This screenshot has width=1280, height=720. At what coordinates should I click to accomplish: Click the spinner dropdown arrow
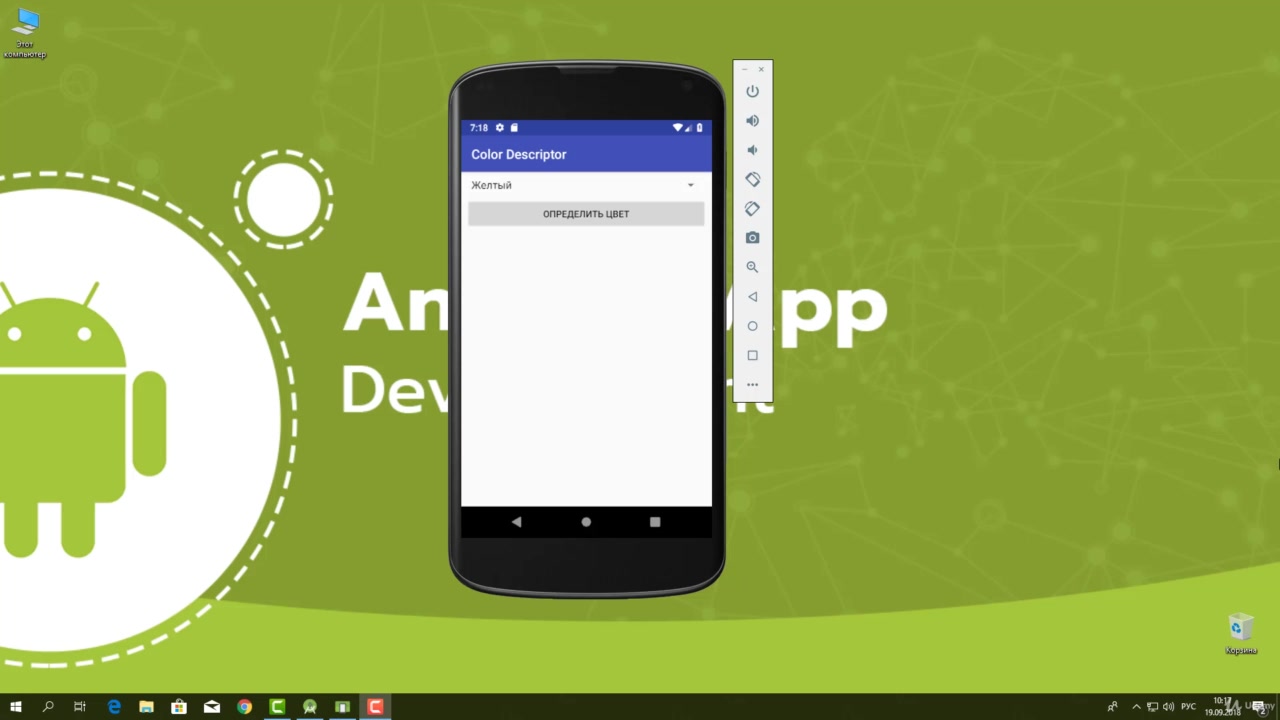click(x=690, y=185)
